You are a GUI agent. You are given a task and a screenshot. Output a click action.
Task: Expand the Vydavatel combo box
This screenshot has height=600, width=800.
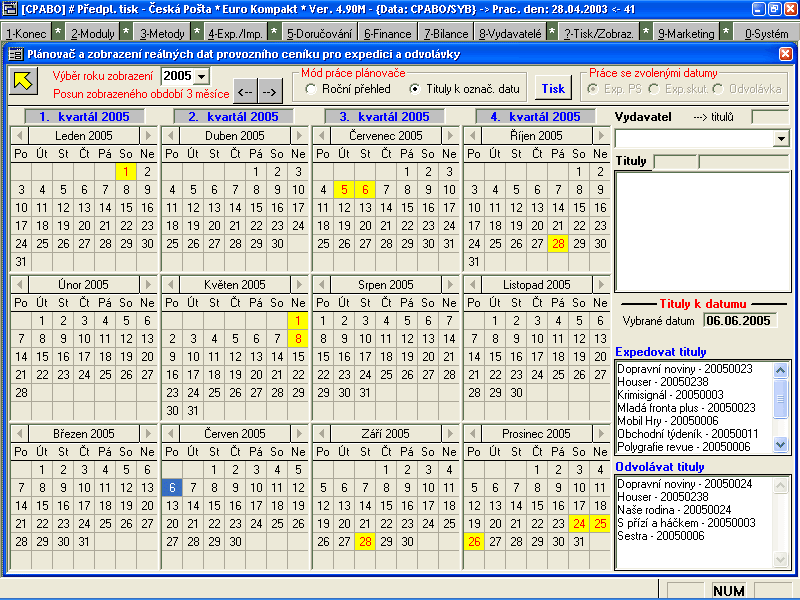click(781, 139)
